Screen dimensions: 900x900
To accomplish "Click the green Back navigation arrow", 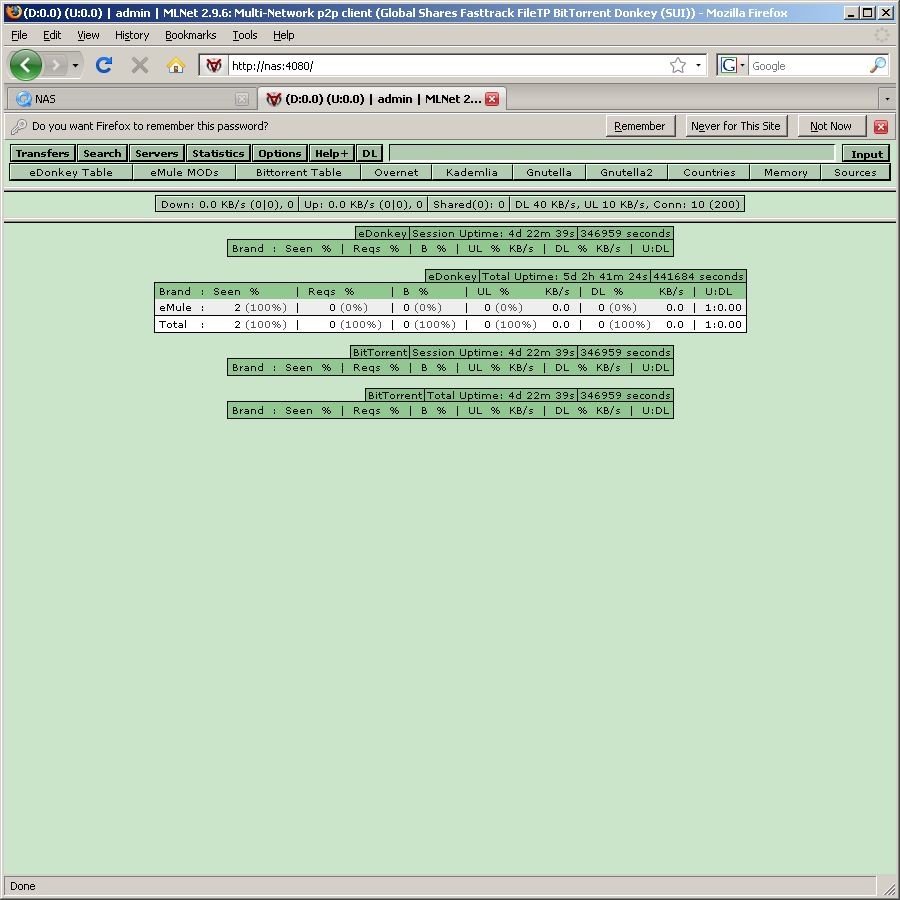I will 26,65.
